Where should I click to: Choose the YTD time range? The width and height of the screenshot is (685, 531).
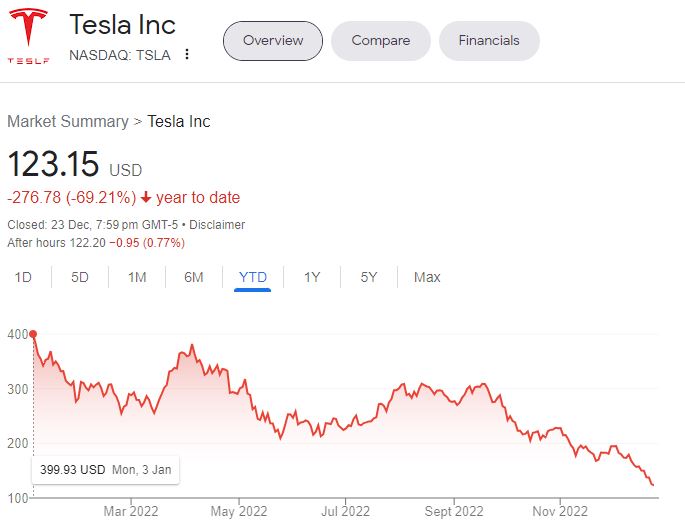253,277
